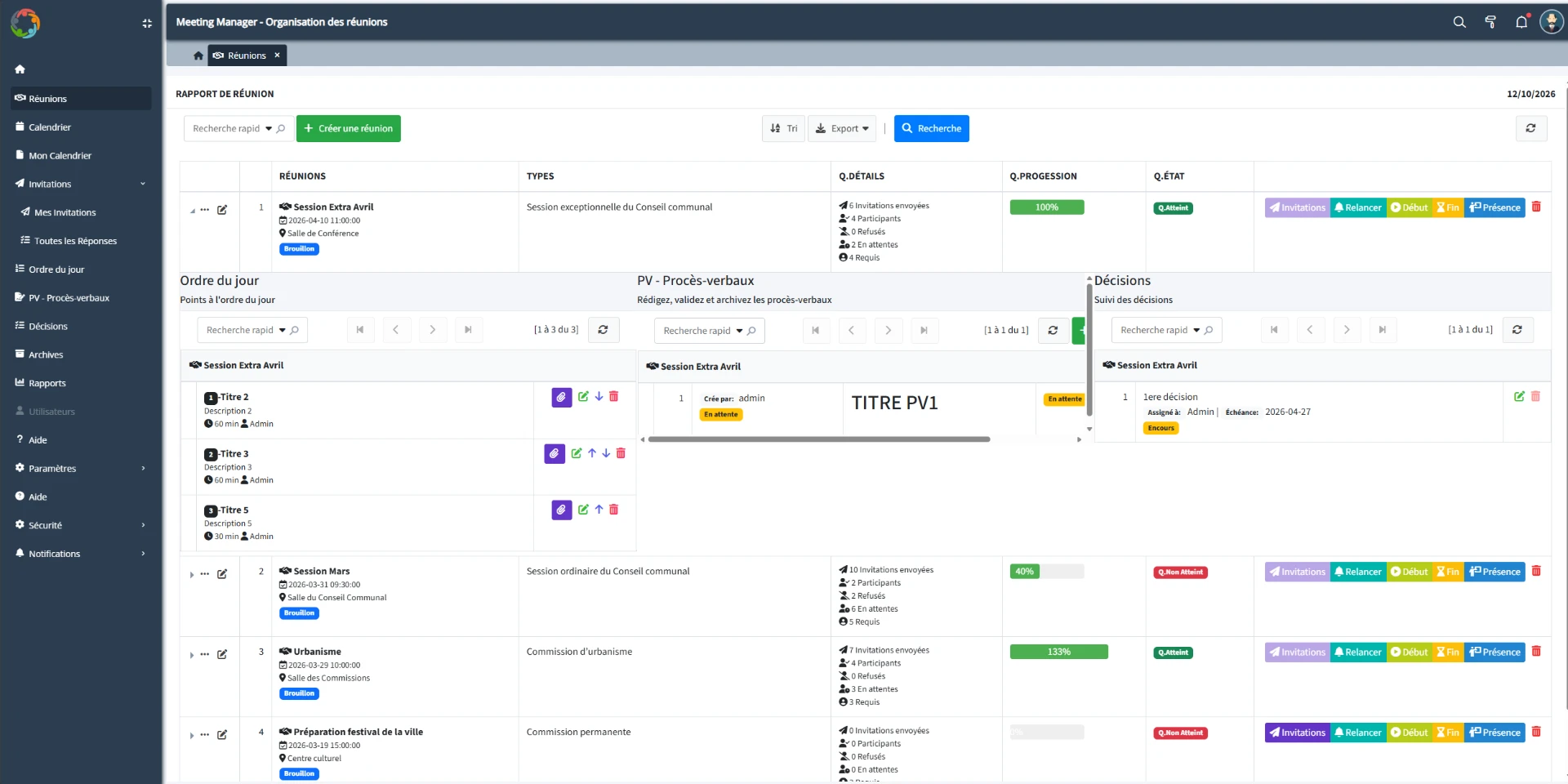Open the notifications bell in the header
This screenshot has width=1568, height=784.
[1521, 22]
